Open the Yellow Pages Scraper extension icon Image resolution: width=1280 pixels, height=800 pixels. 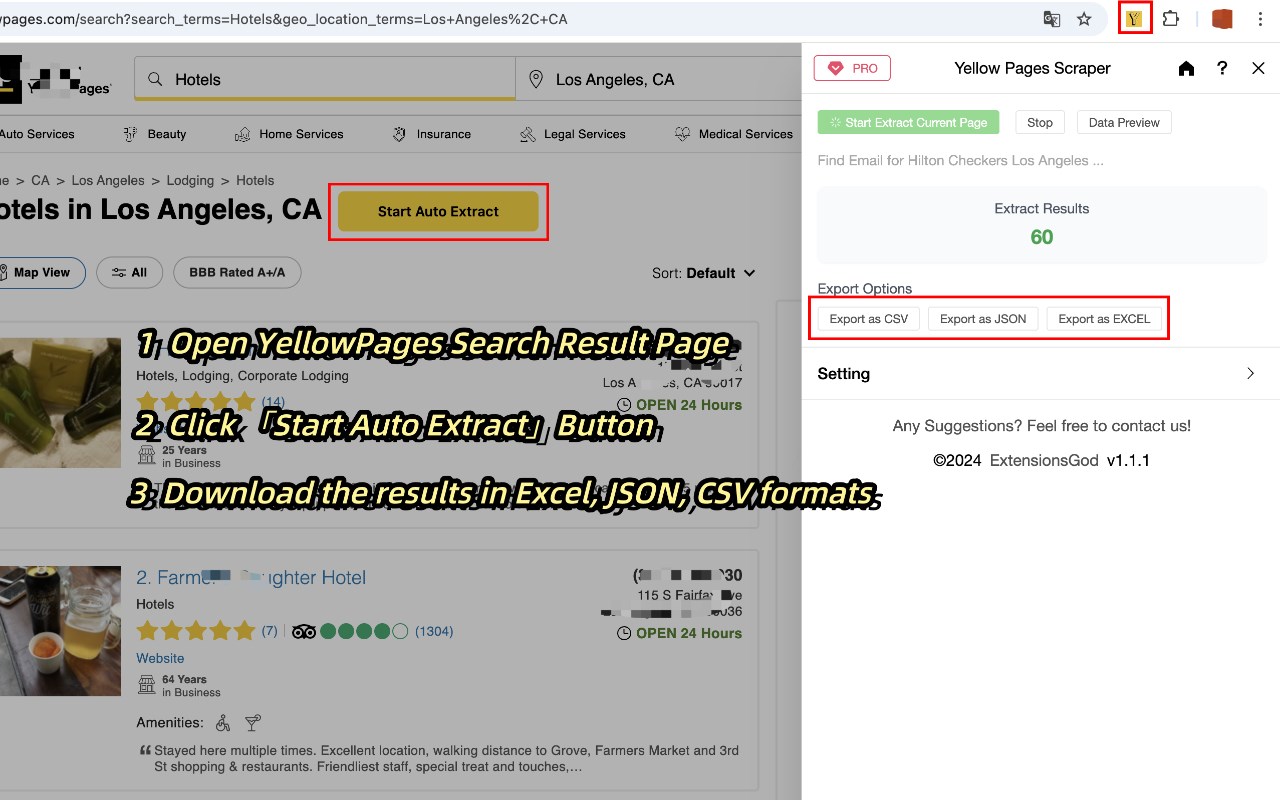tap(1134, 19)
